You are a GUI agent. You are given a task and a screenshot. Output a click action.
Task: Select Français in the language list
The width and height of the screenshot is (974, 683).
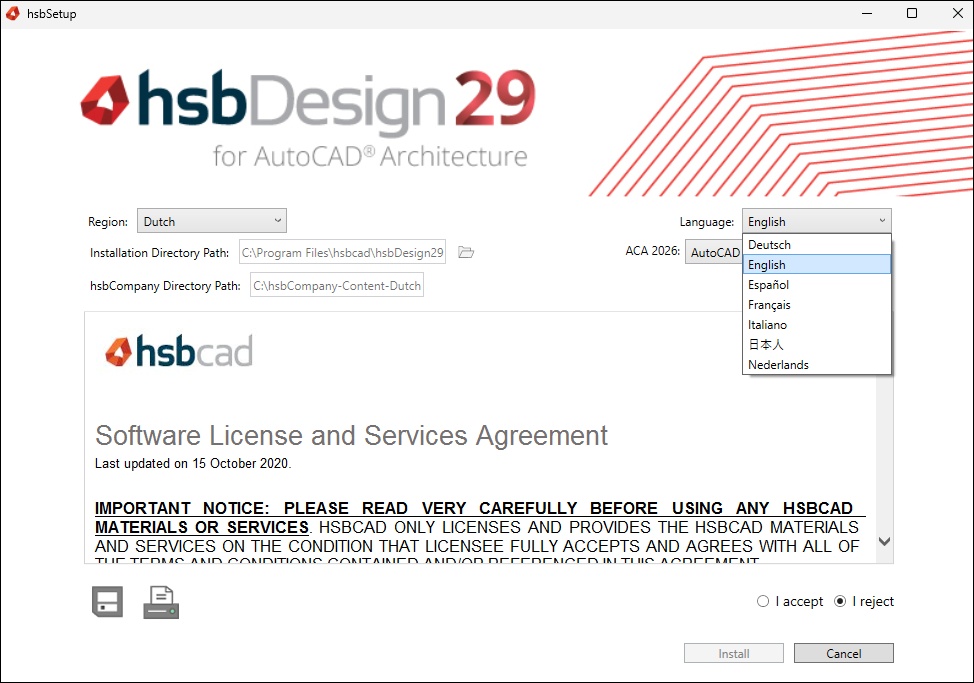(x=817, y=304)
